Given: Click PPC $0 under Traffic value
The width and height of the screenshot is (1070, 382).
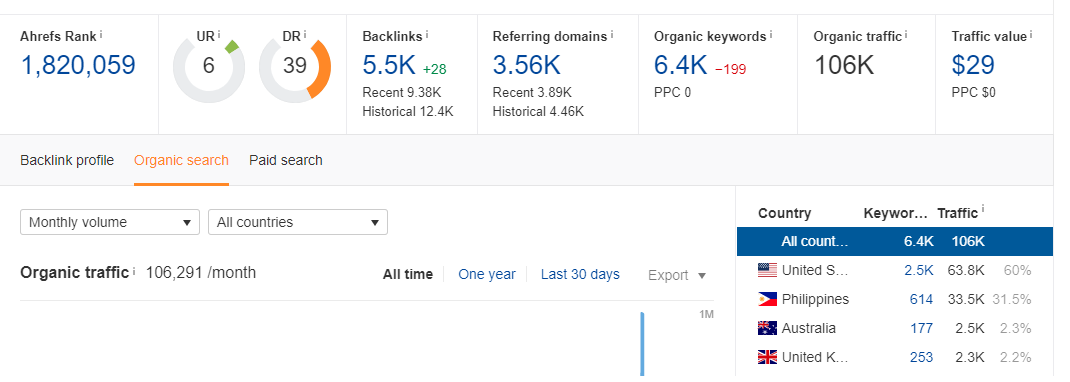Looking at the screenshot, I should pyautogui.click(x=973, y=92).
